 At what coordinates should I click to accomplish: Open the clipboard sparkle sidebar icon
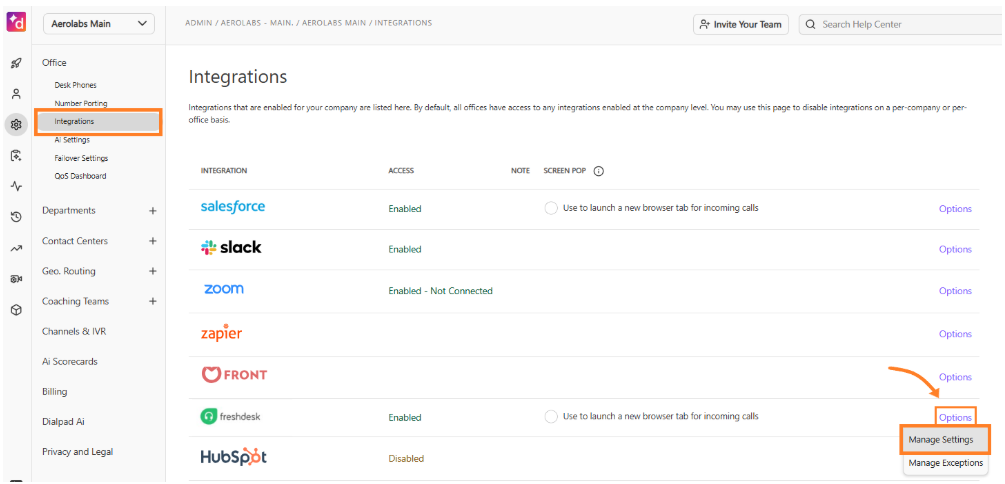pyautogui.click(x=17, y=155)
